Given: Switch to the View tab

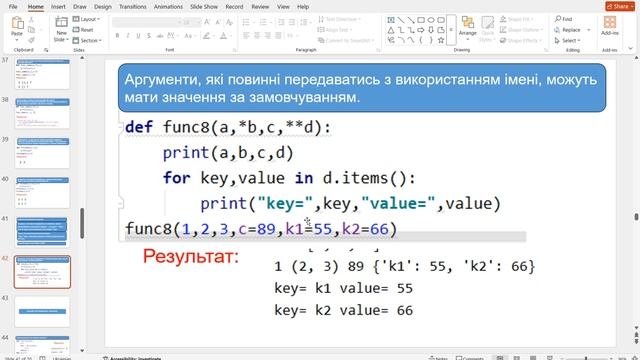Looking at the screenshot, I should click(x=283, y=7).
